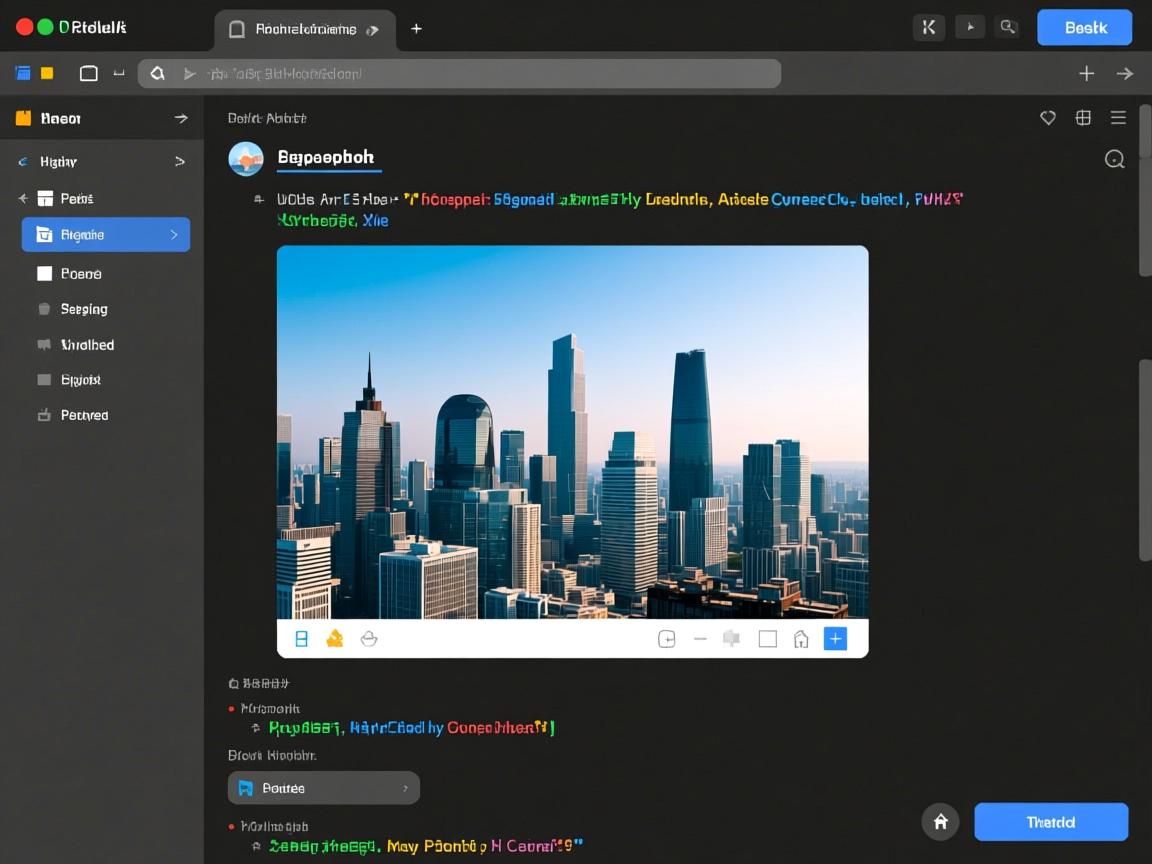
Task: Click the blue Besik button at top right
Action: pyautogui.click(x=1084, y=28)
